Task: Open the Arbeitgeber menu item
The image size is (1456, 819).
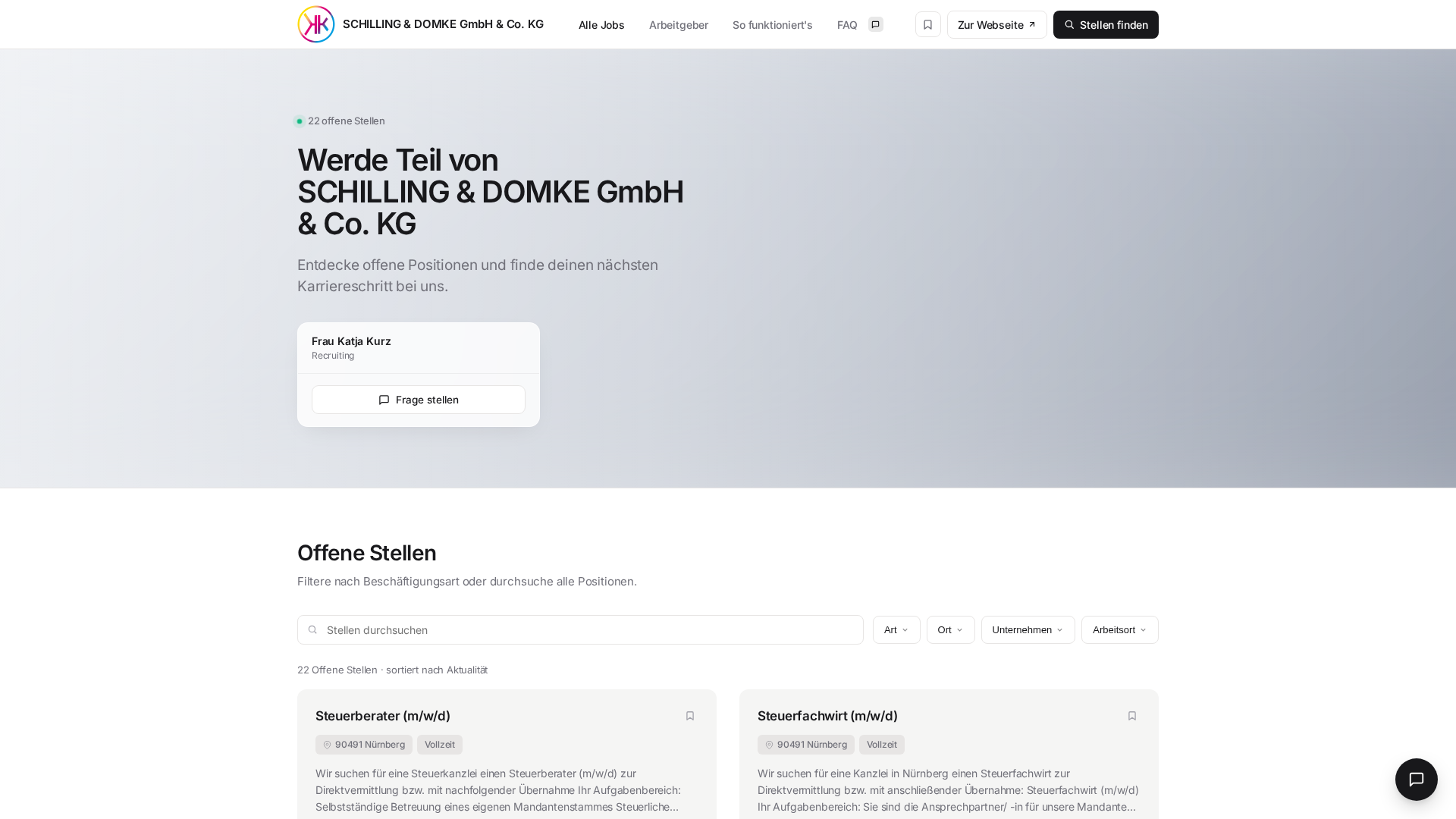Action: 679,25
